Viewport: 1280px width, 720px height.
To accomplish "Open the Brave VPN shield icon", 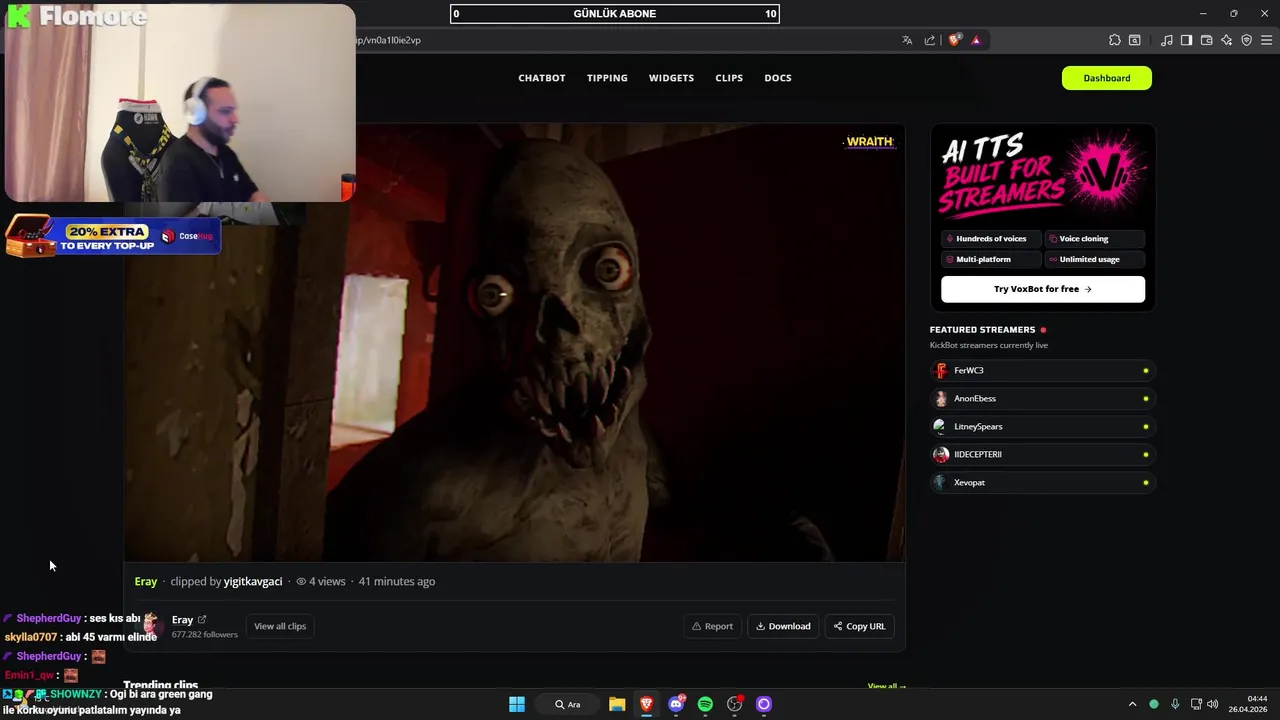I will tap(1246, 40).
